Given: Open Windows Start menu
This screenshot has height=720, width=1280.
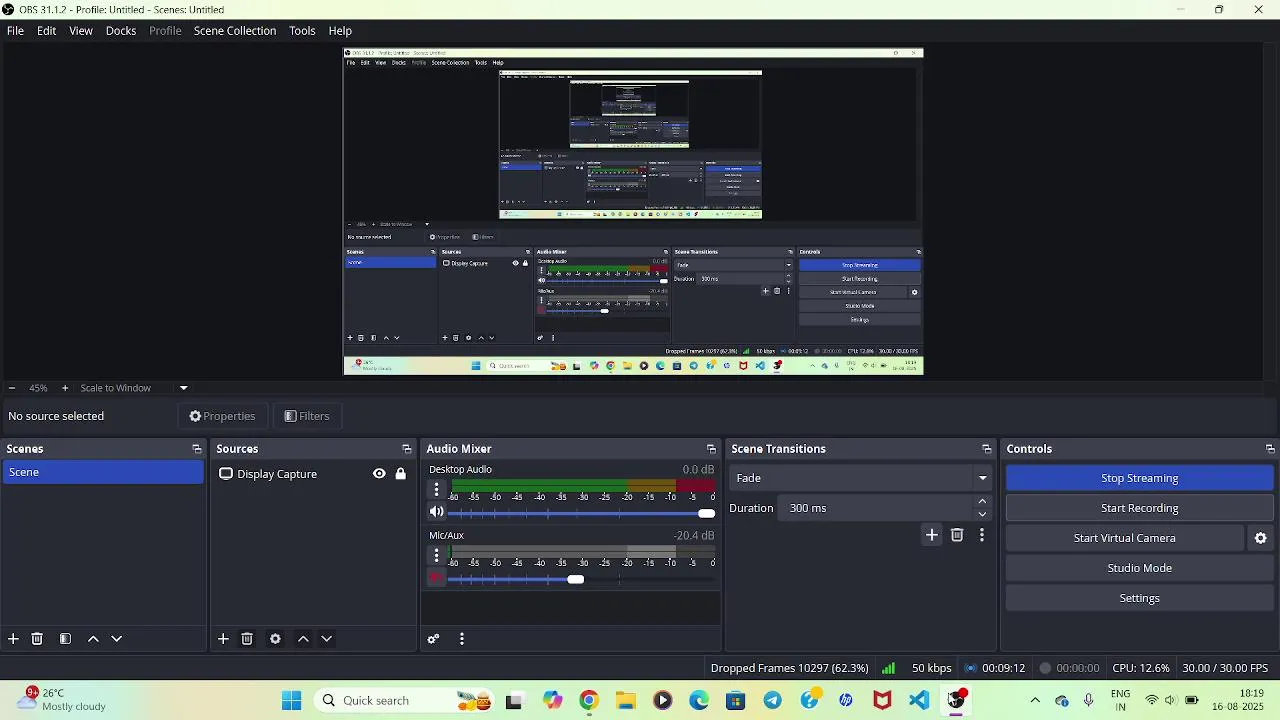Looking at the screenshot, I should point(291,700).
